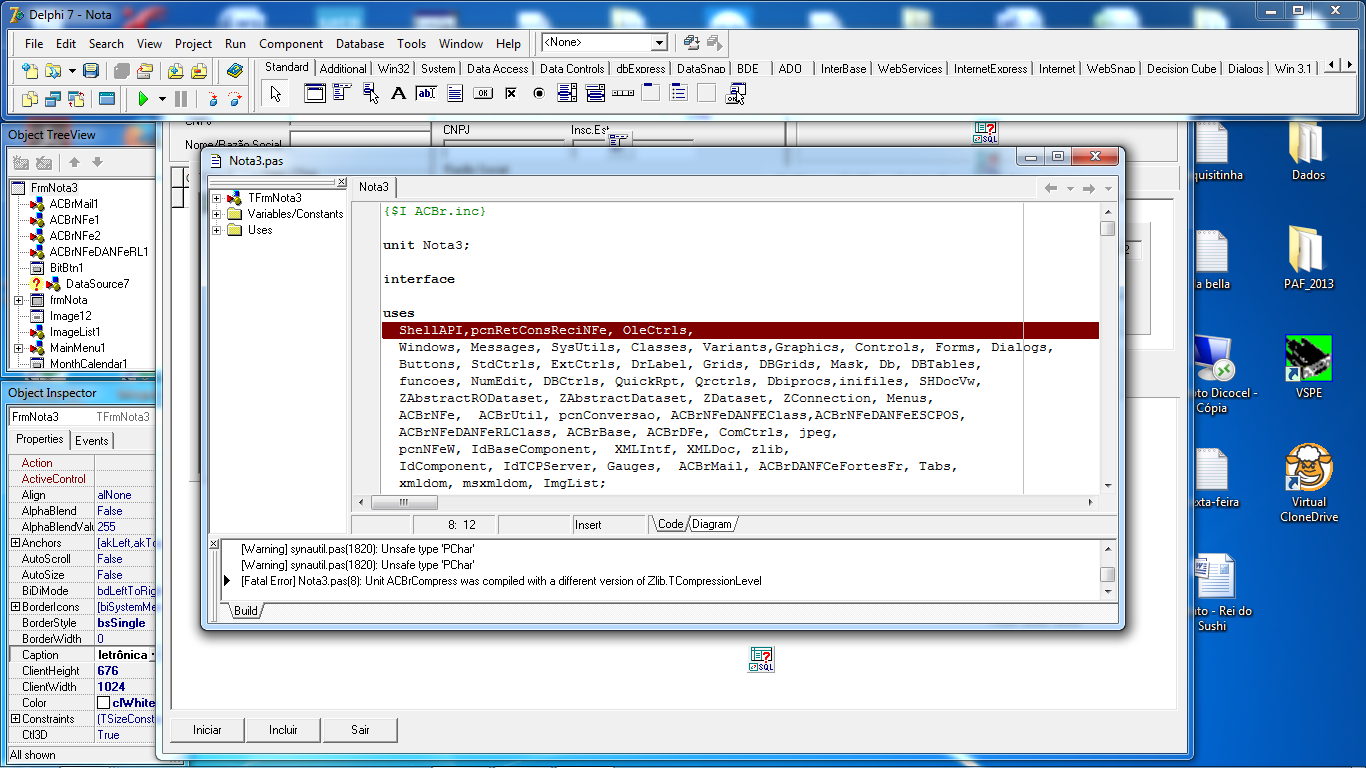Click Toggle Form/Unit toolbar icon
This screenshot has height=768, width=1366.
(75, 99)
